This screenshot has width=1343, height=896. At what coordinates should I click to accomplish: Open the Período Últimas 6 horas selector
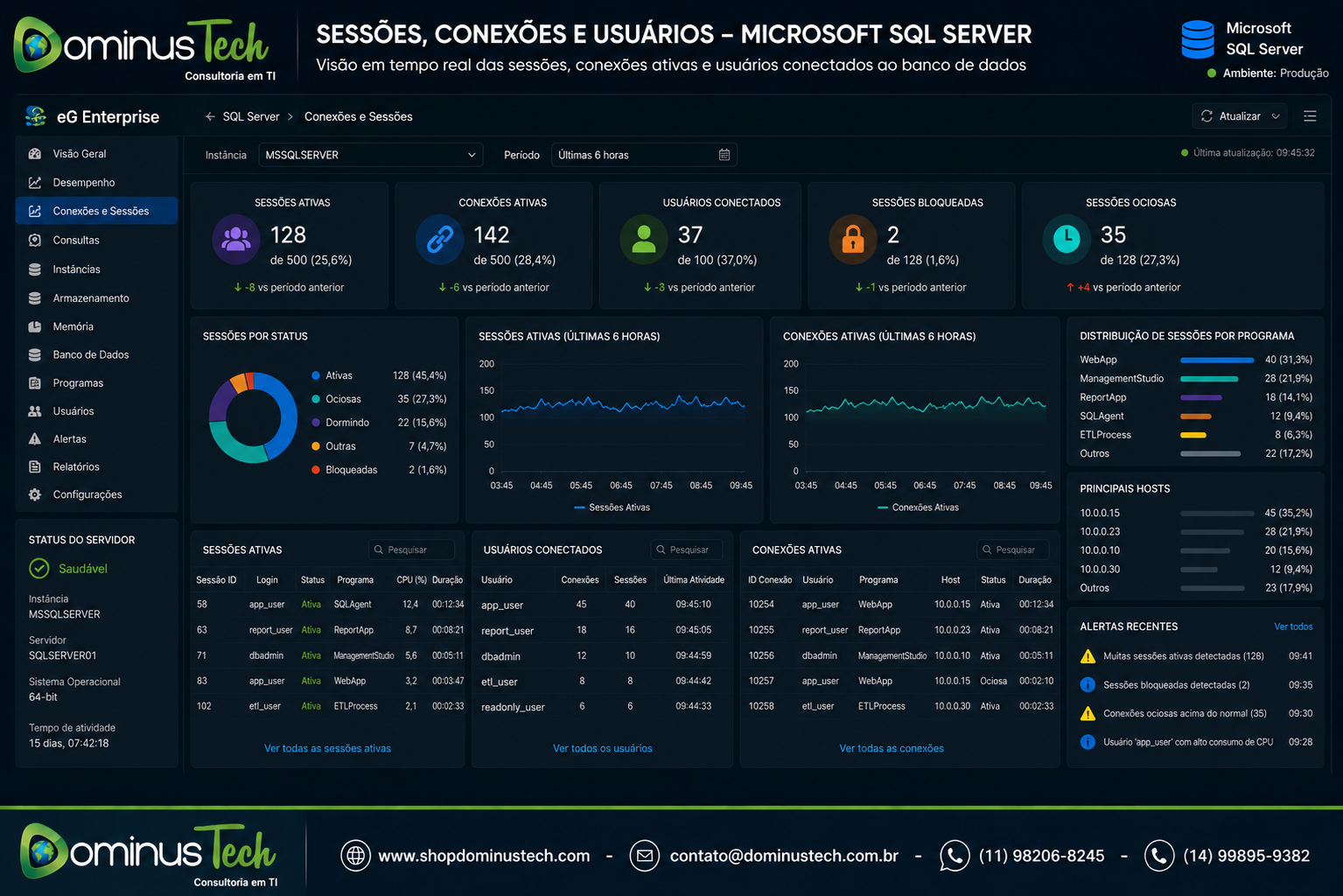point(644,155)
